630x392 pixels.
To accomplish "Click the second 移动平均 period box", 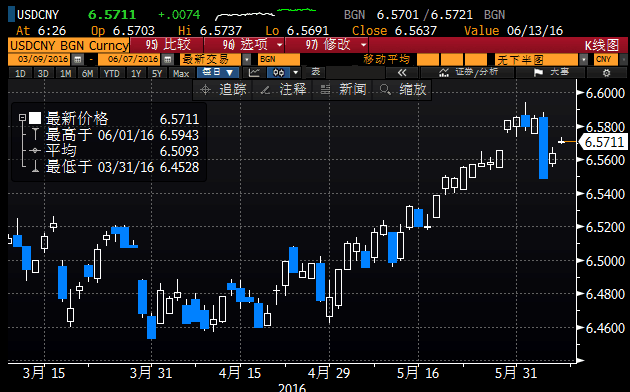I will pos(452,60).
